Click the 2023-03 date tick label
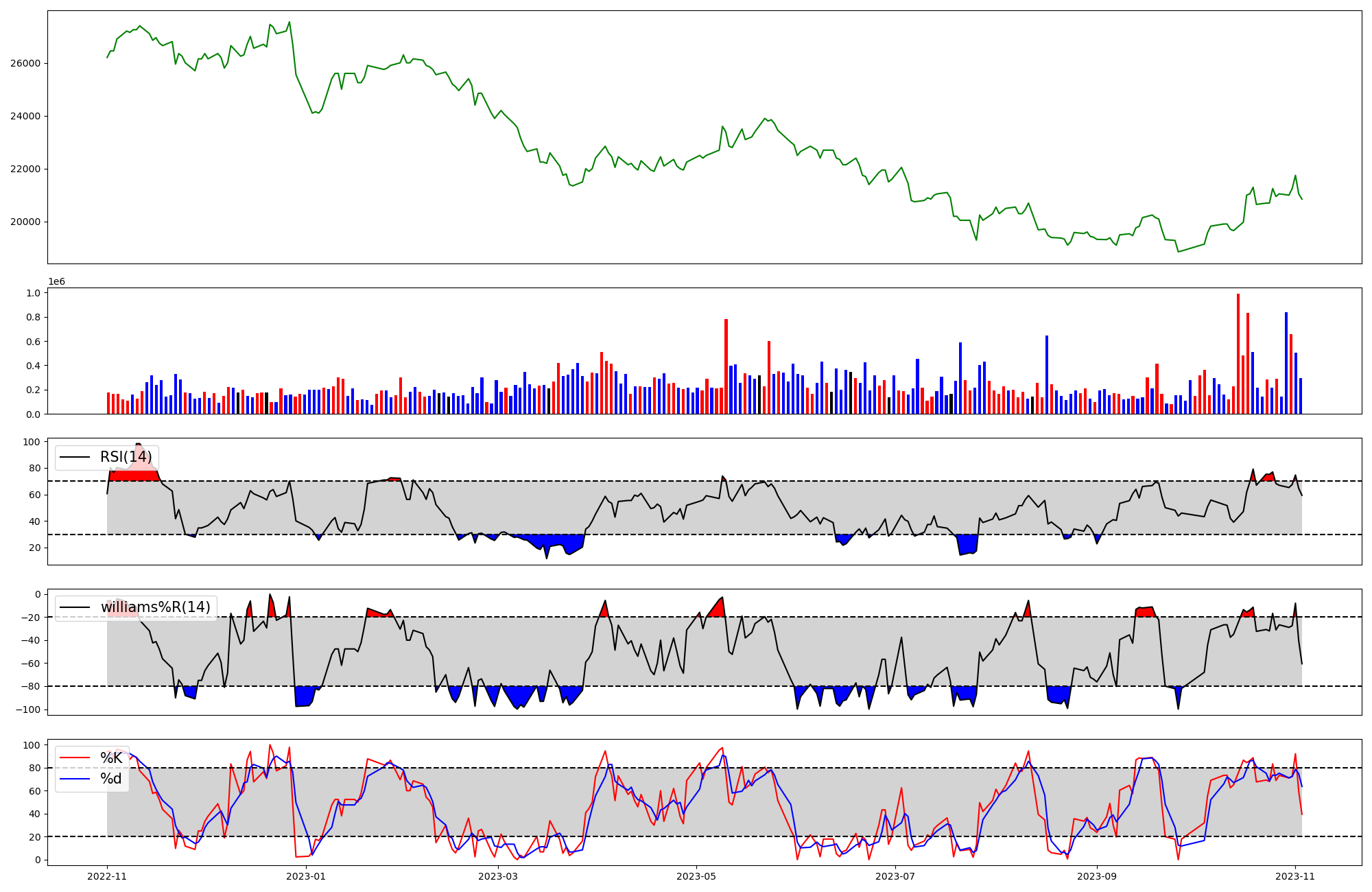Viewport: 1372px width, 892px height. [497, 876]
